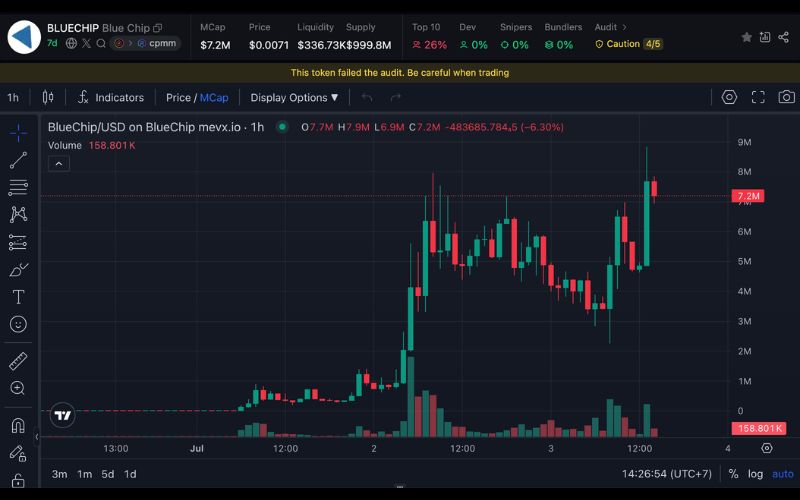Viewport: 800px width, 500px height.
Task: Click the green market status dot
Action: (282, 127)
